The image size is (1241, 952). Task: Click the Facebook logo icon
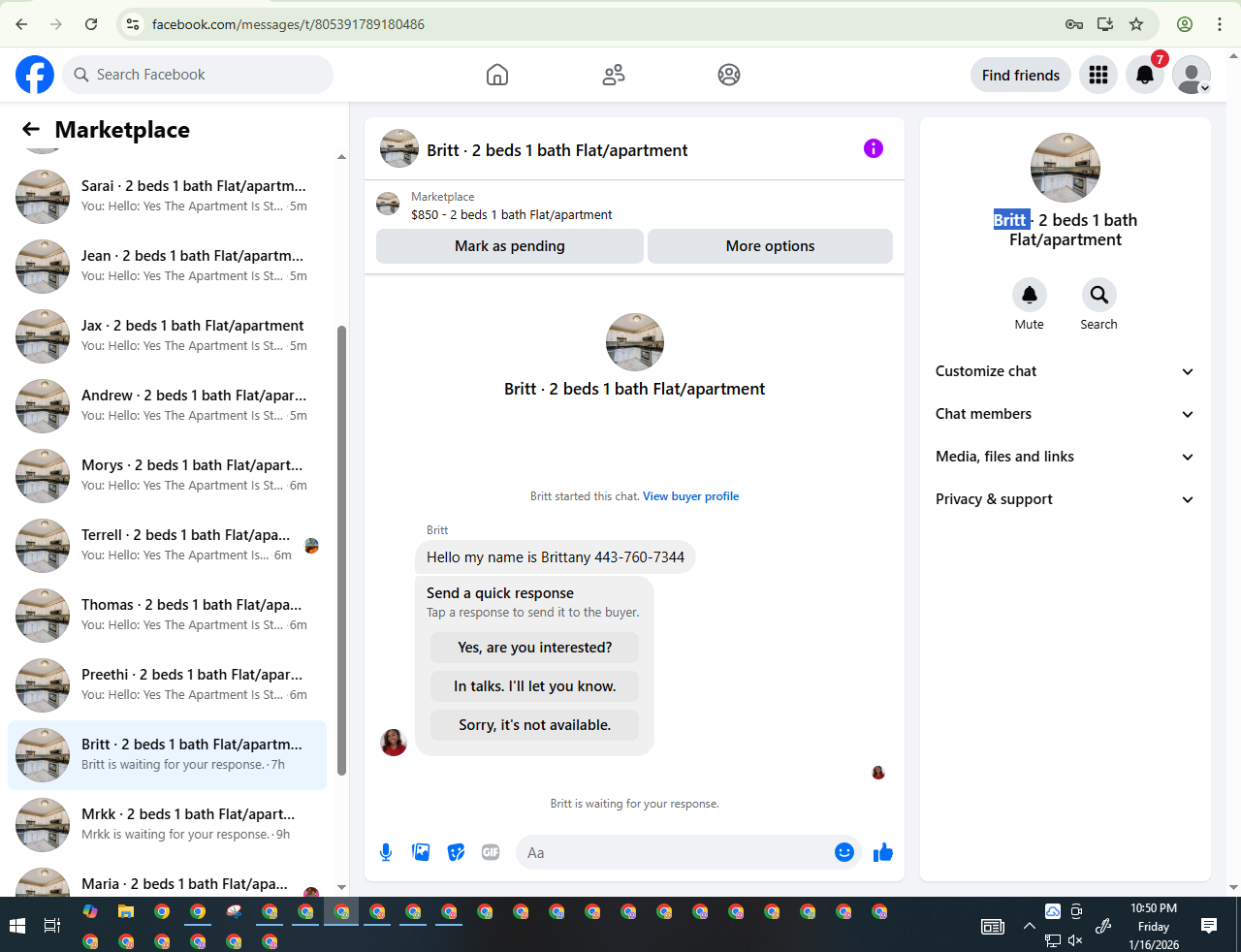click(x=35, y=75)
